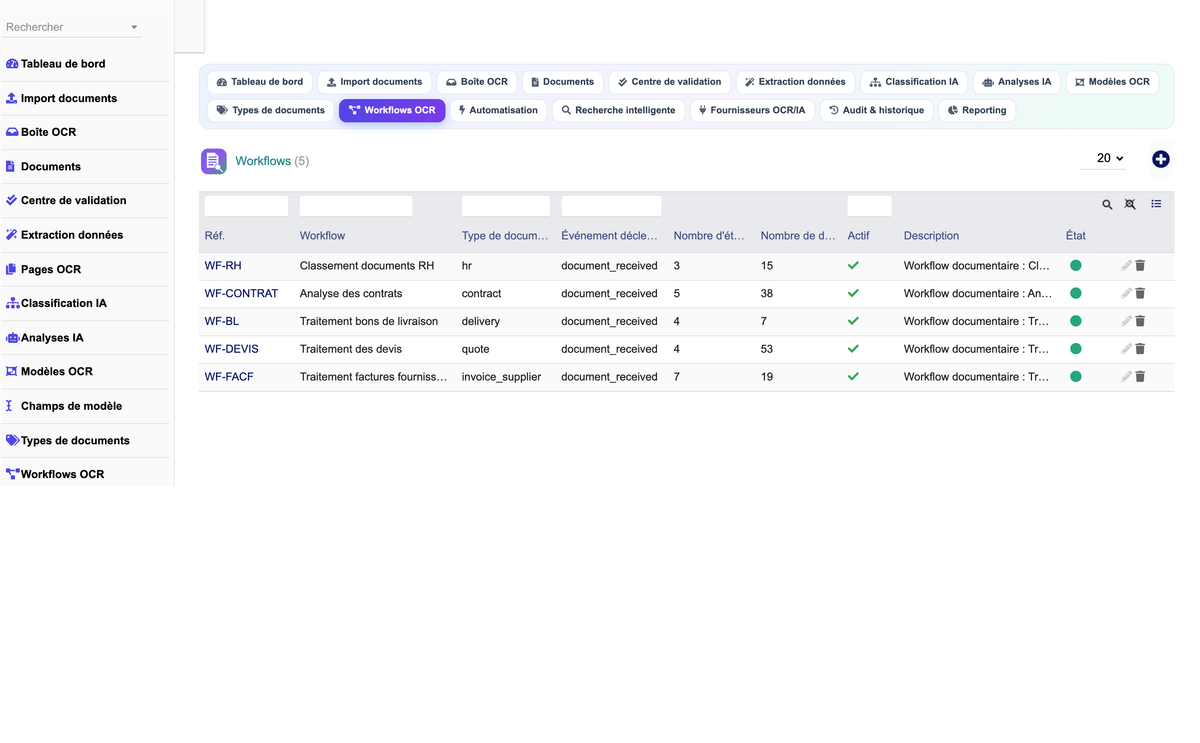Click the green Actif checkmark for WF-DEVIS
1200x743 pixels.
coord(853,349)
